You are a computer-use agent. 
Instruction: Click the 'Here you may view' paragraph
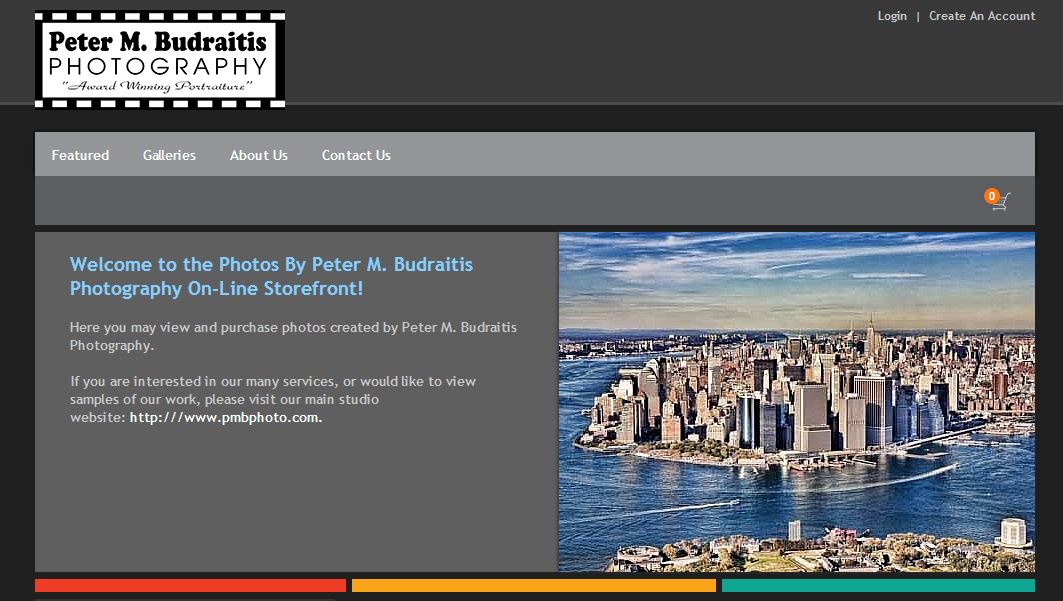tap(293, 336)
